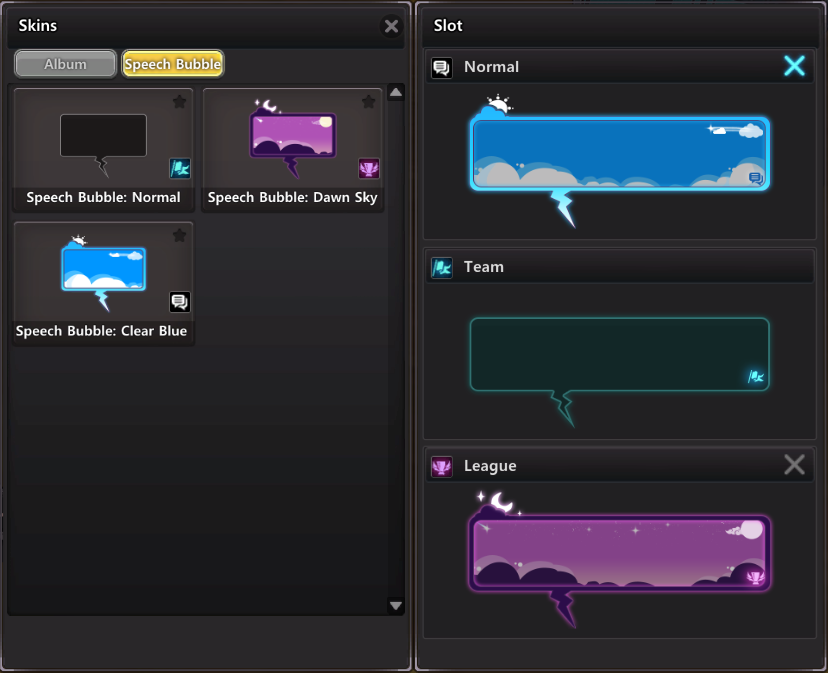This screenshot has width=828, height=673.
Task: Click the flag icon beside Team slot header
Action: tap(441, 268)
